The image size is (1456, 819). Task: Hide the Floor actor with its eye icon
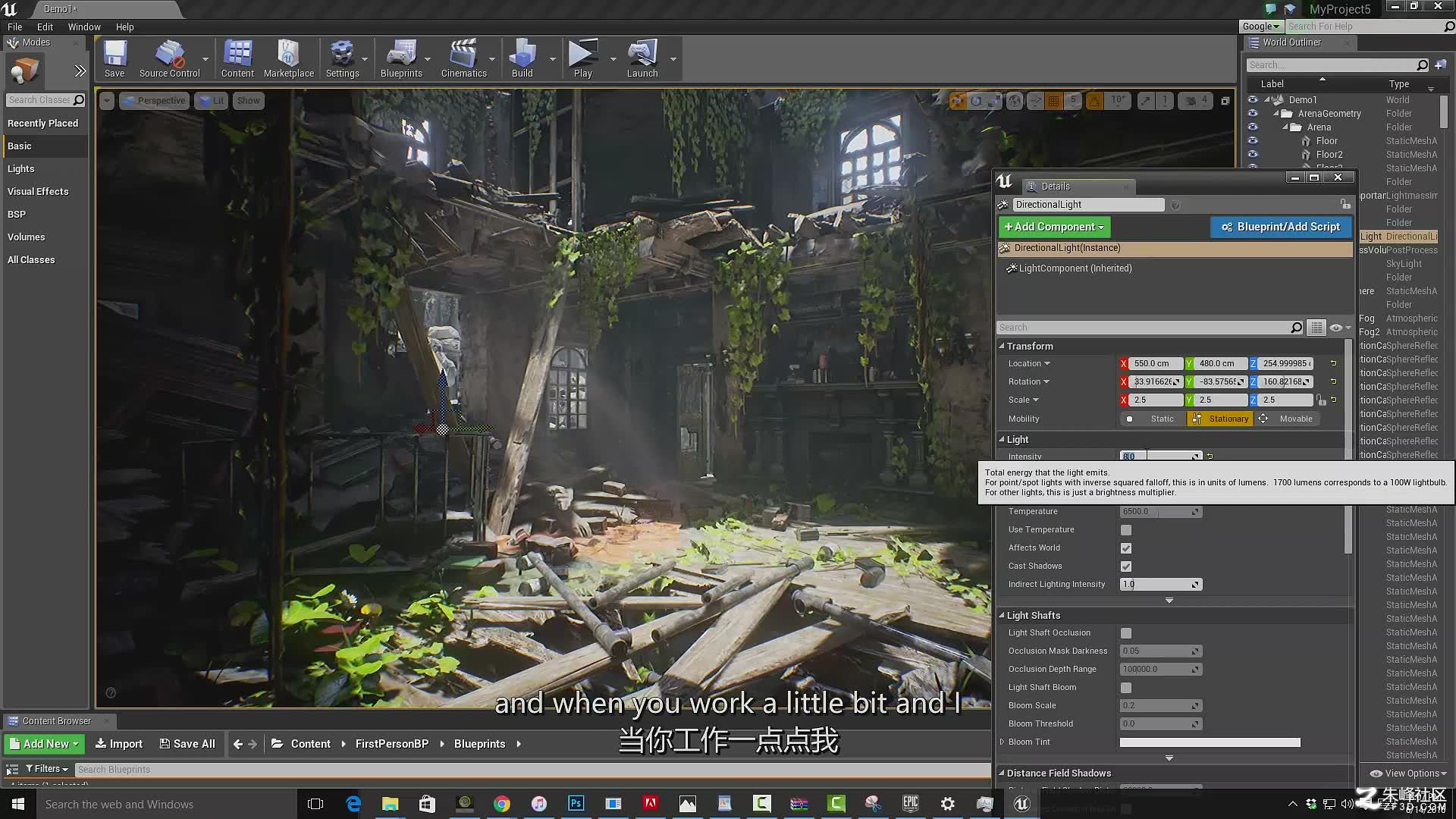click(x=1253, y=141)
